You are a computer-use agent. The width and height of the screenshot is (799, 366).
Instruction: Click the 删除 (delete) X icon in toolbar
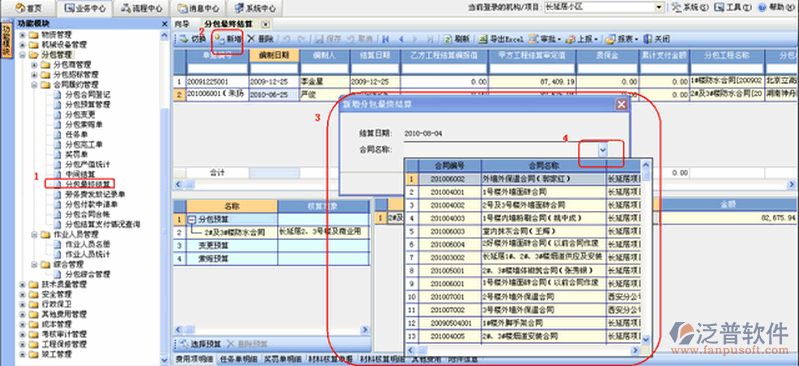point(251,39)
